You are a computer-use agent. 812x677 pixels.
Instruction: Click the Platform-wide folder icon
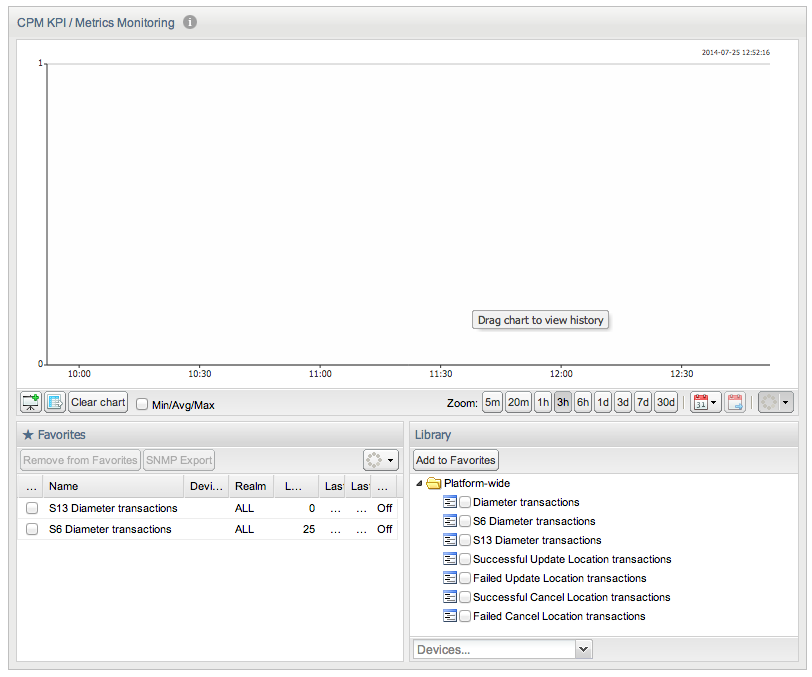click(x=433, y=483)
